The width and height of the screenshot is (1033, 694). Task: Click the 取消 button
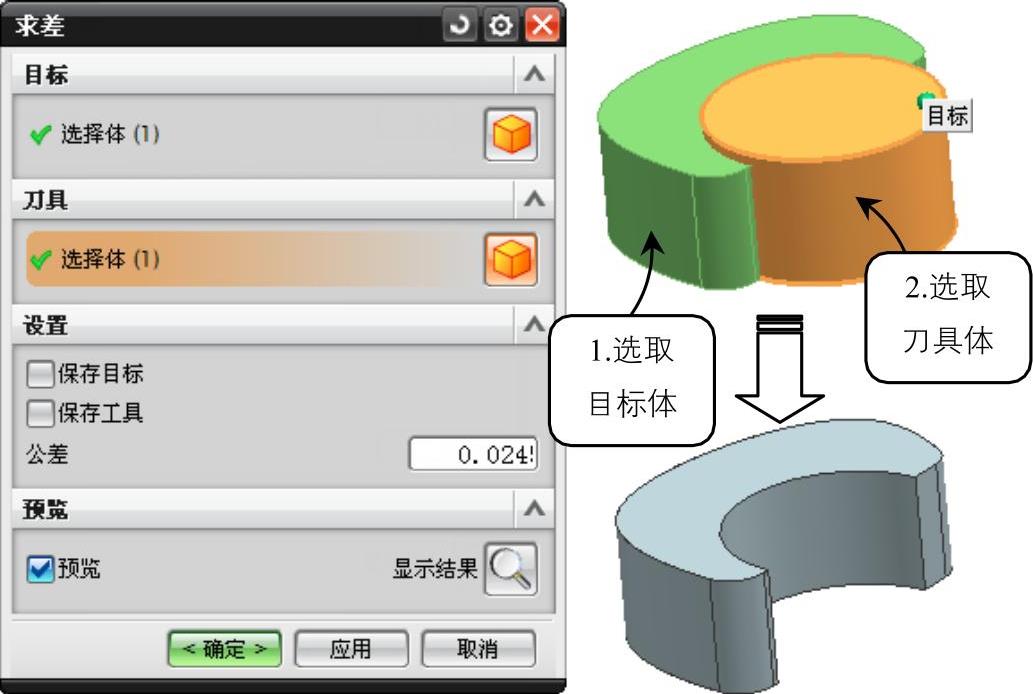coord(478,649)
